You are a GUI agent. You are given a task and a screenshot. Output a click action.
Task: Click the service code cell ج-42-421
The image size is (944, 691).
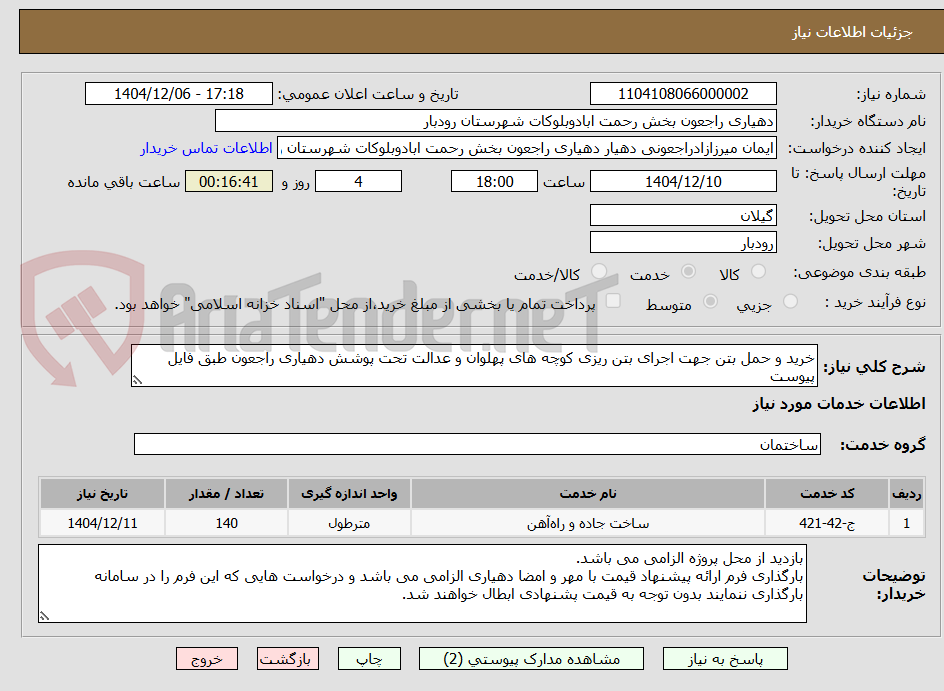tap(827, 523)
